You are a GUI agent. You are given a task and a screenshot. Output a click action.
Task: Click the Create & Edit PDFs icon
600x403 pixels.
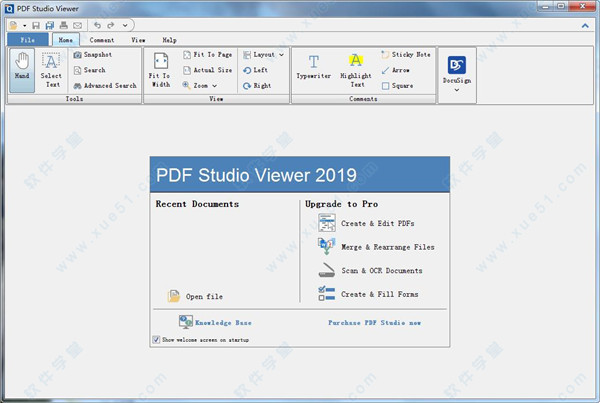[x=327, y=223]
